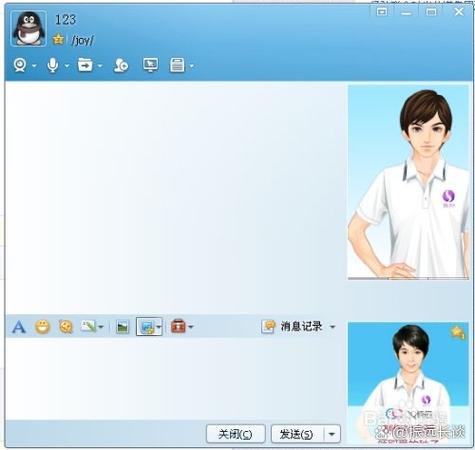This screenshot has width=475, height=450.
Task: Open 消息记录 message history
Action: click(292, 326)
